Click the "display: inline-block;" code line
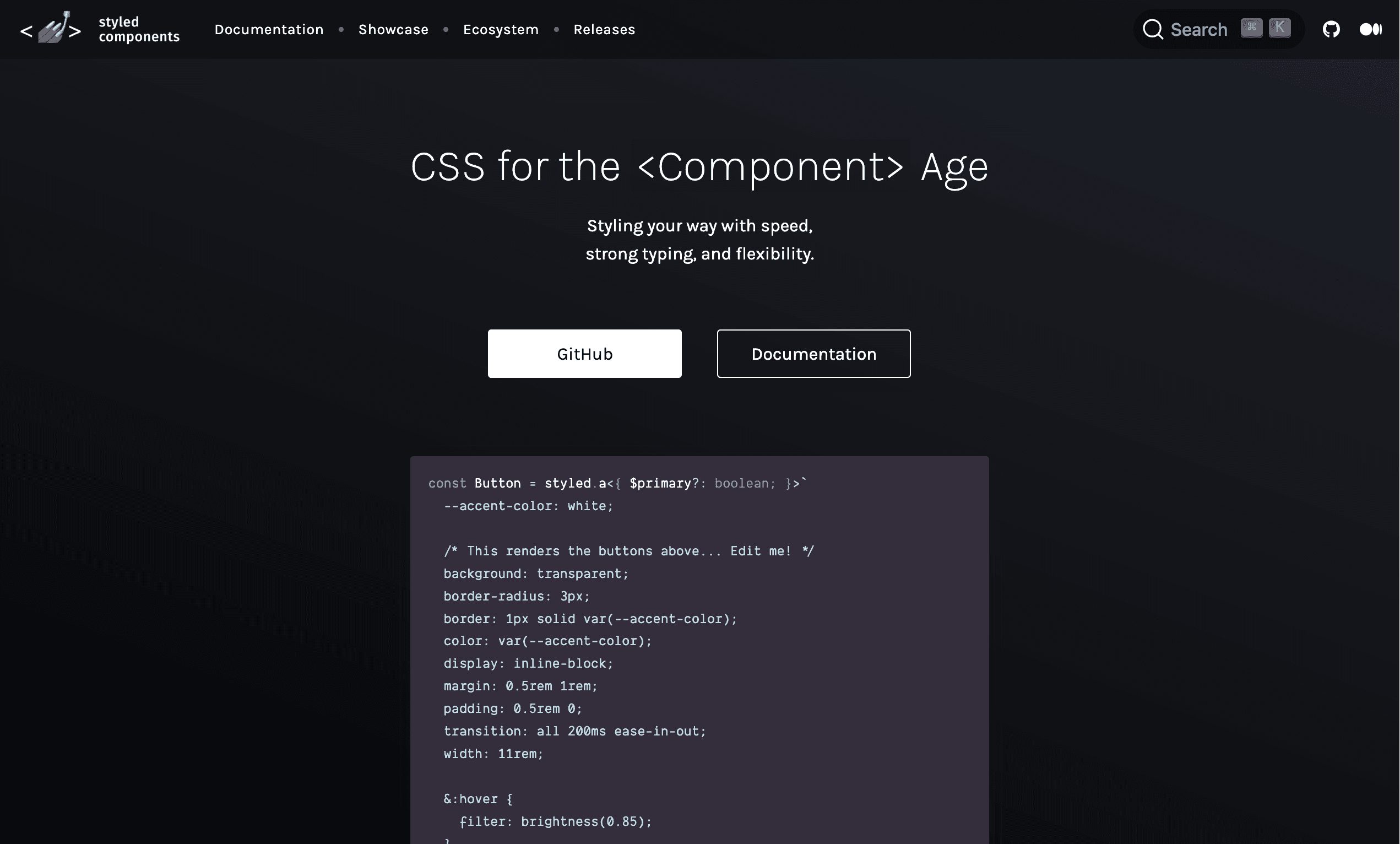 coord(528,663)
